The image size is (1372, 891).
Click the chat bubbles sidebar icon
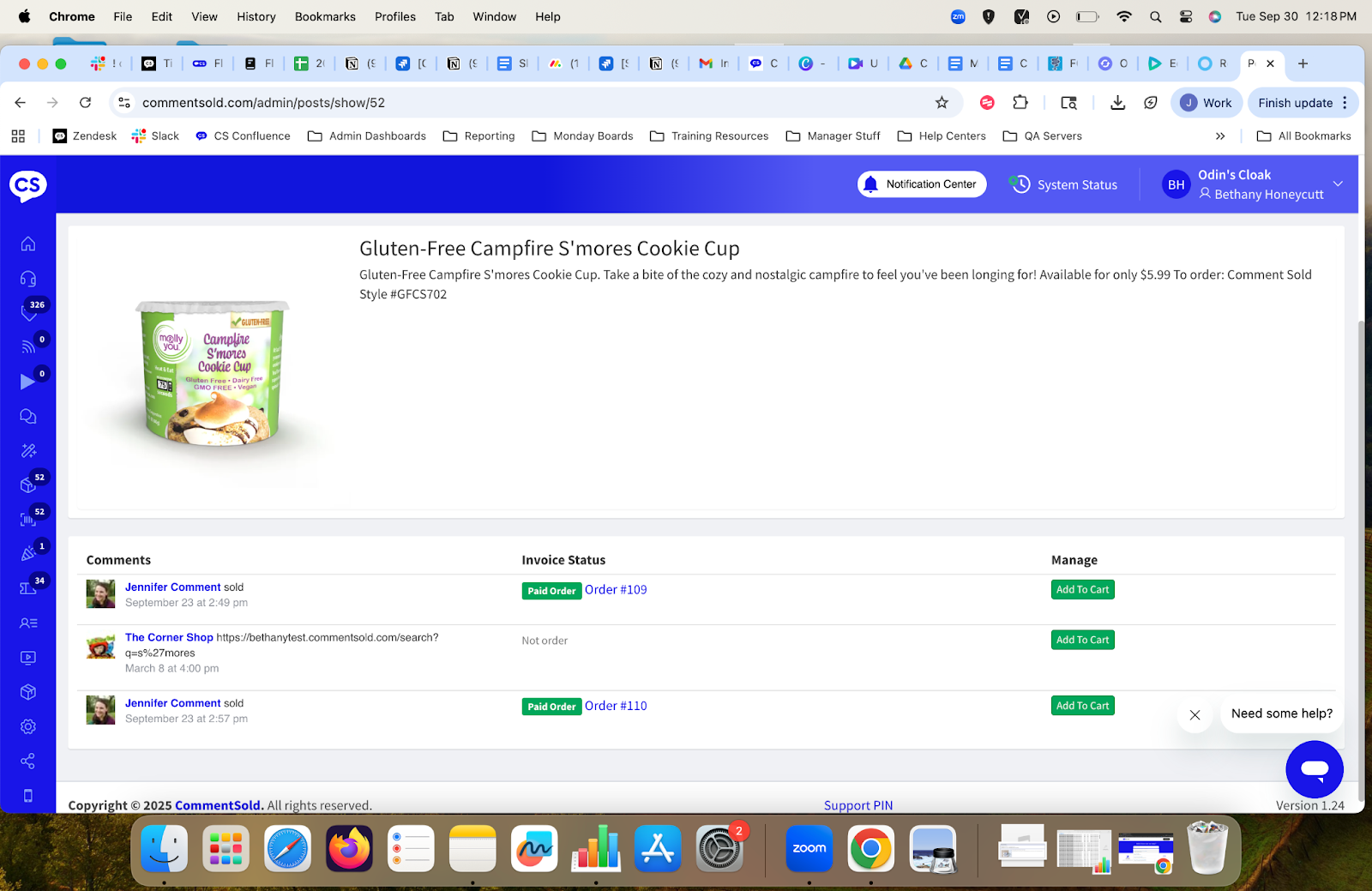pos(28,417)
